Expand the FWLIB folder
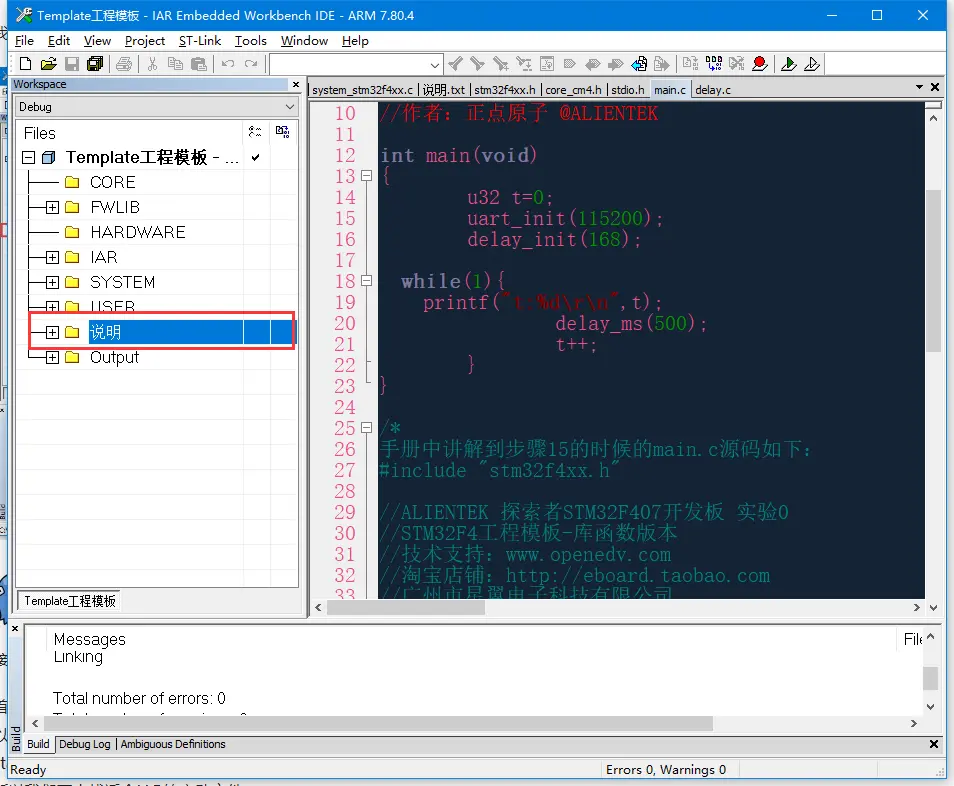Viewport: 954px width, 786px height. click(52, 207)
